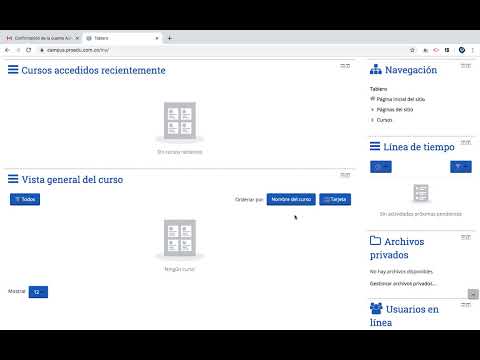Click the Tablero link in Navegación
The width and height of the screenshot is (480, 360).
click(378, 89)
